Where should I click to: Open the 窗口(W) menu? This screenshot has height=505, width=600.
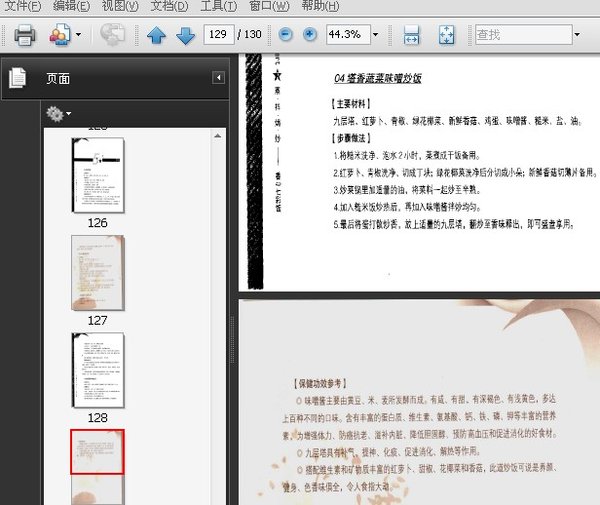pos(269,6)
